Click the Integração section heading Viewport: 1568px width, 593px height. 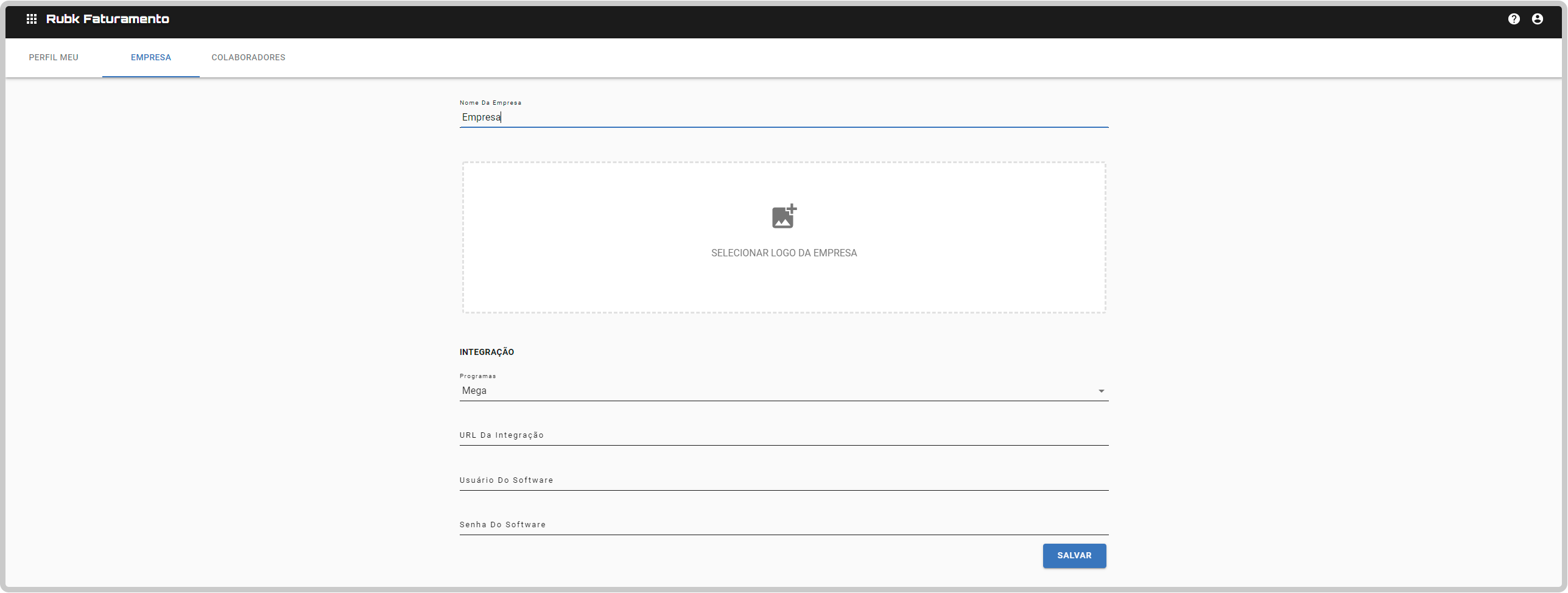coord(487,352)
